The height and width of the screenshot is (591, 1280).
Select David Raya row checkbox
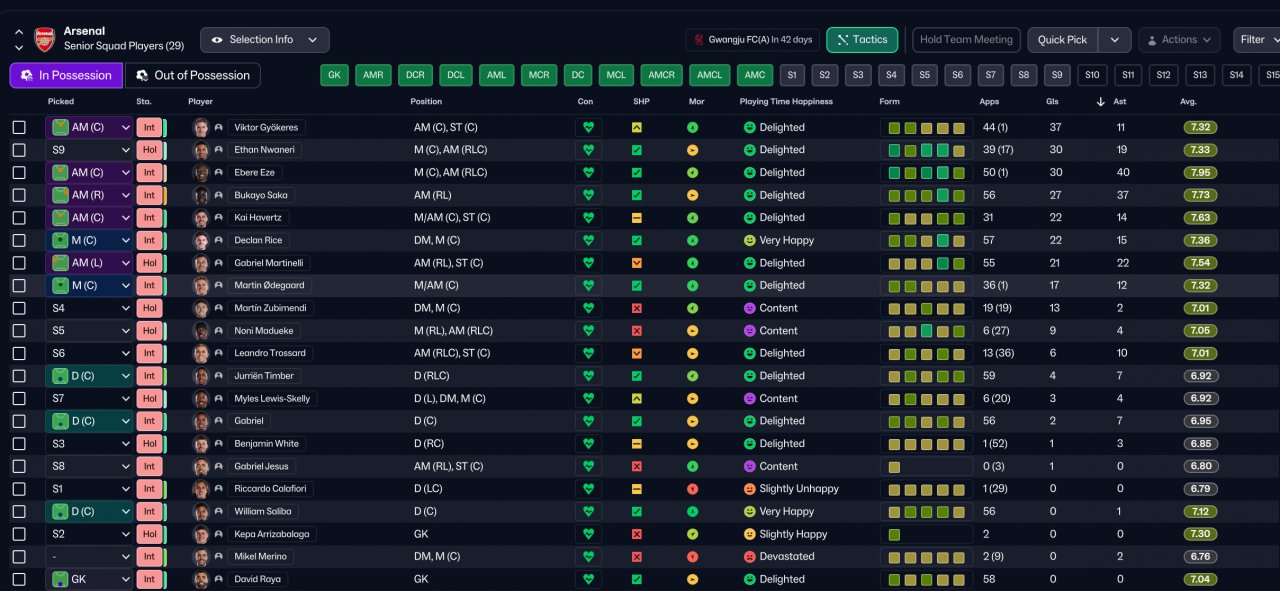coord(19,579)
